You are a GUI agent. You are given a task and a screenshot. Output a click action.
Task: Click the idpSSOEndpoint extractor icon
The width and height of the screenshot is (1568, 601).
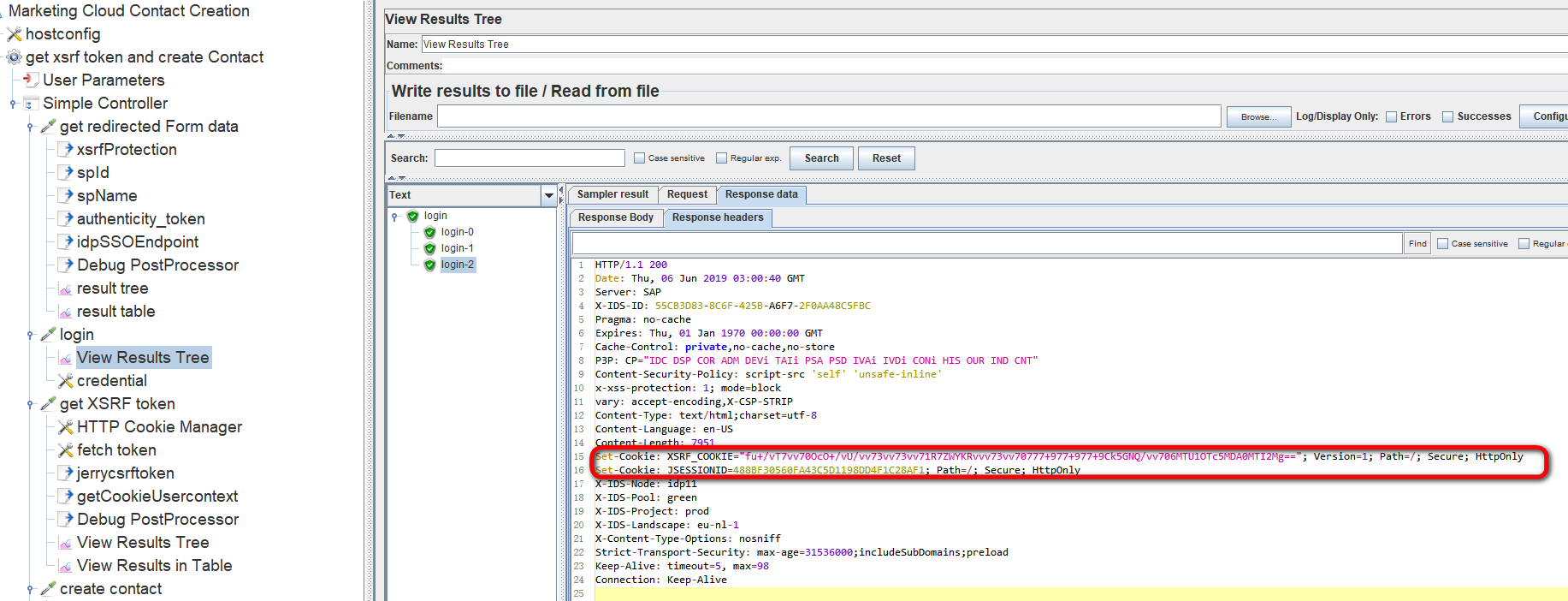[65, 242]
